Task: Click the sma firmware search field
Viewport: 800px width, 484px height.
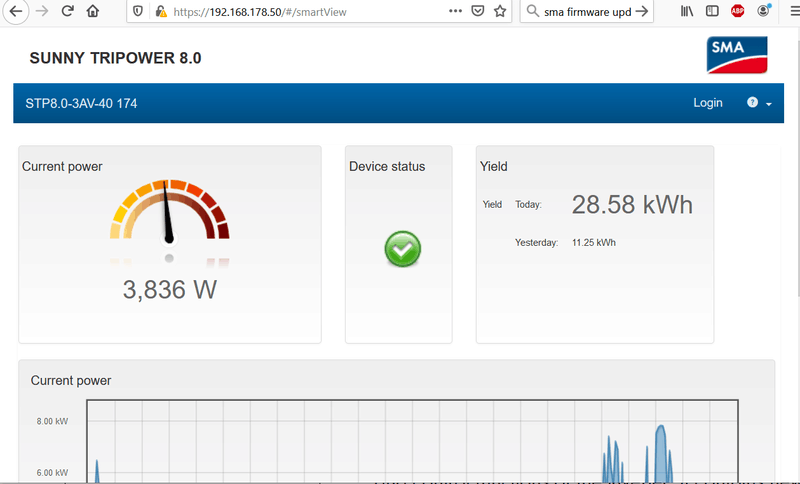Action: (x=587, y=12)
